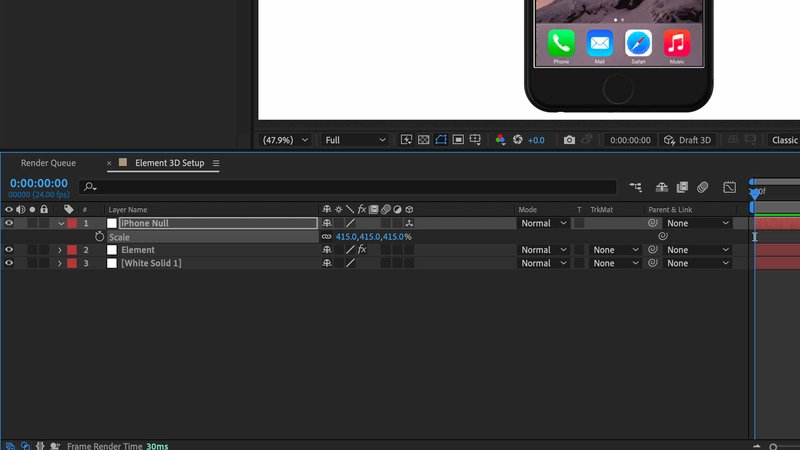The height and width of the screenshot is (450, 800).
Task: Hide the White Solid 1 layer
Action: pyautogui.click(x=9, y=263)
